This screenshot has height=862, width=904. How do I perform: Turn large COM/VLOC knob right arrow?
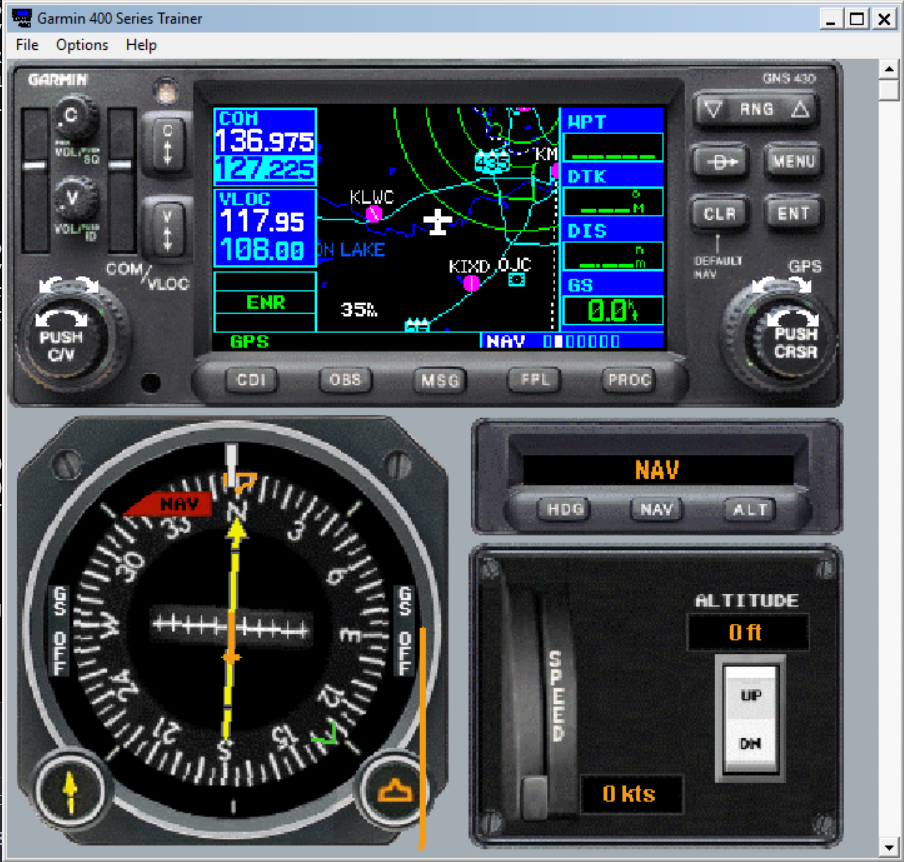click(88, 285)
